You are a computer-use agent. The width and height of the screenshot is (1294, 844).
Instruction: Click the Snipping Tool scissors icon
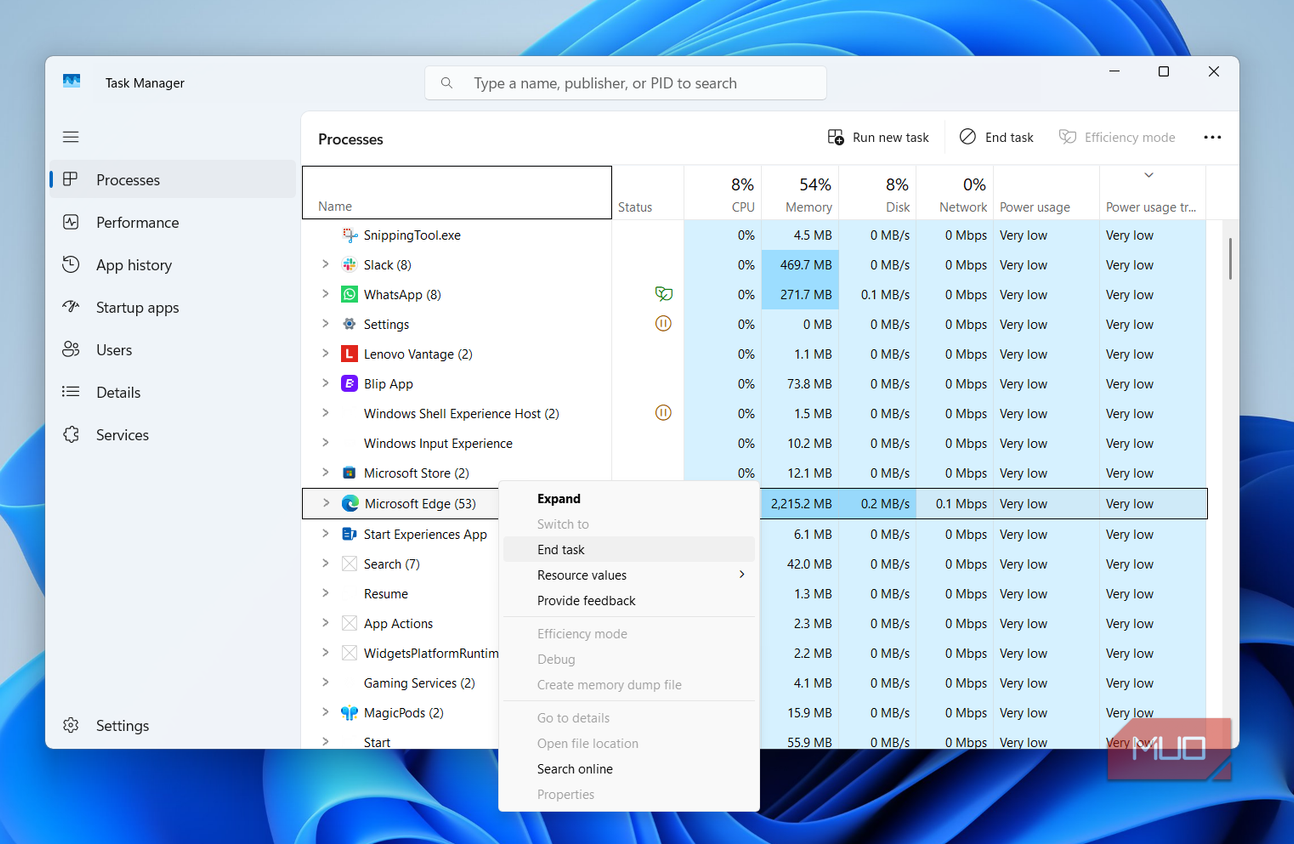(349, 235)
